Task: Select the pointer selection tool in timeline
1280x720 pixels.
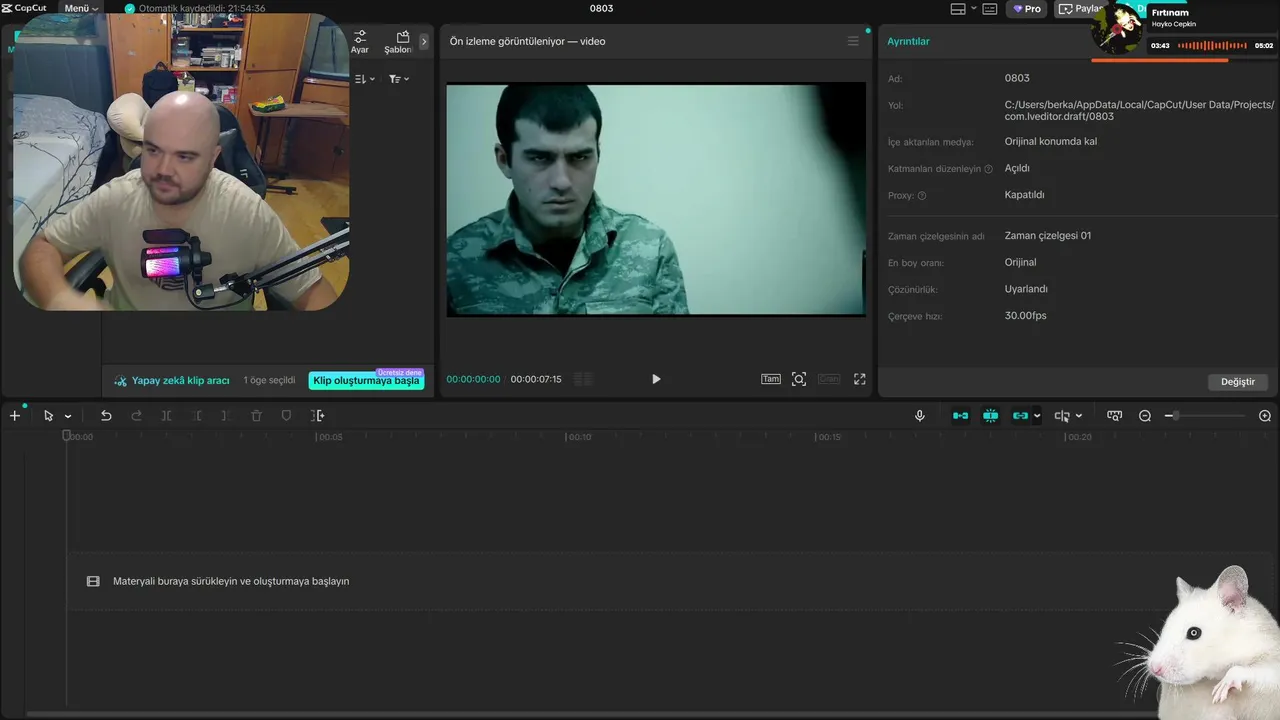Action: (48, 416)
